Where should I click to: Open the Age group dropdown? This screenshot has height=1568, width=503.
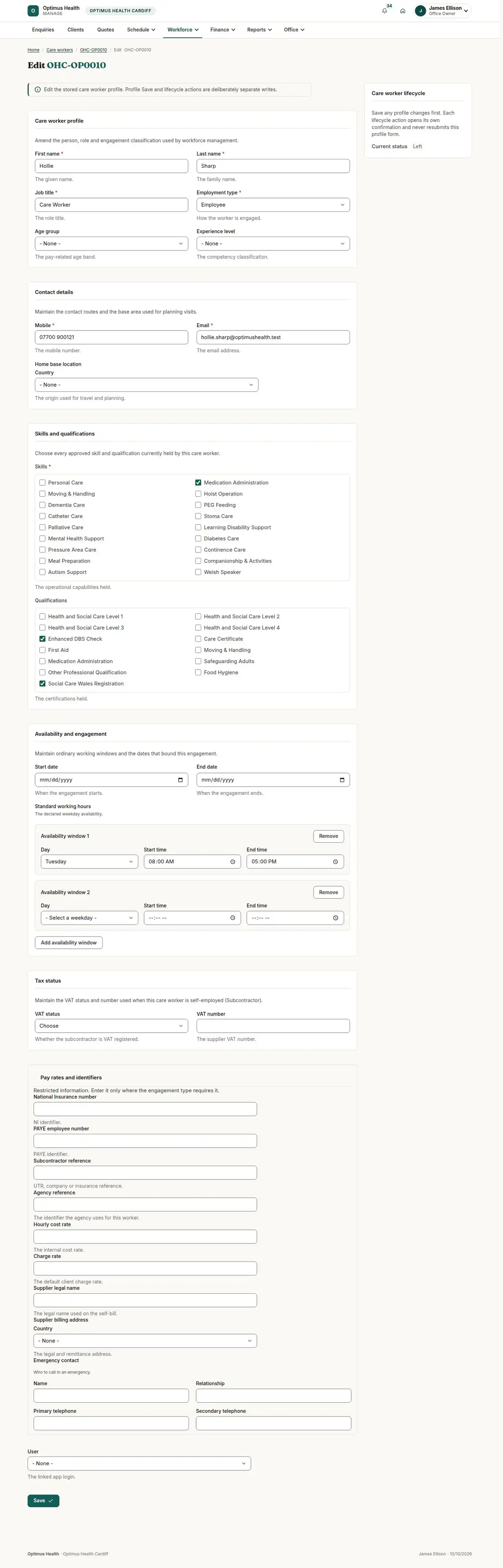[111, 243]
